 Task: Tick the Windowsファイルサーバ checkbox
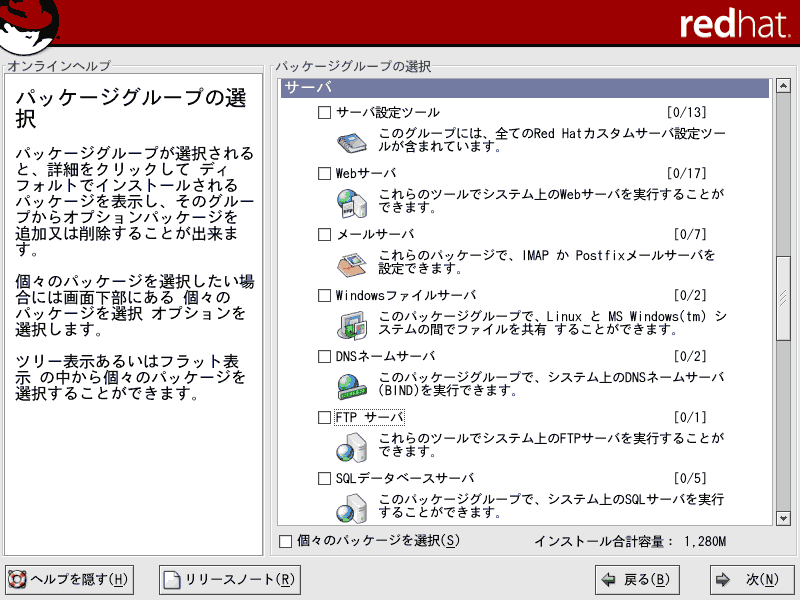[324, 295]
